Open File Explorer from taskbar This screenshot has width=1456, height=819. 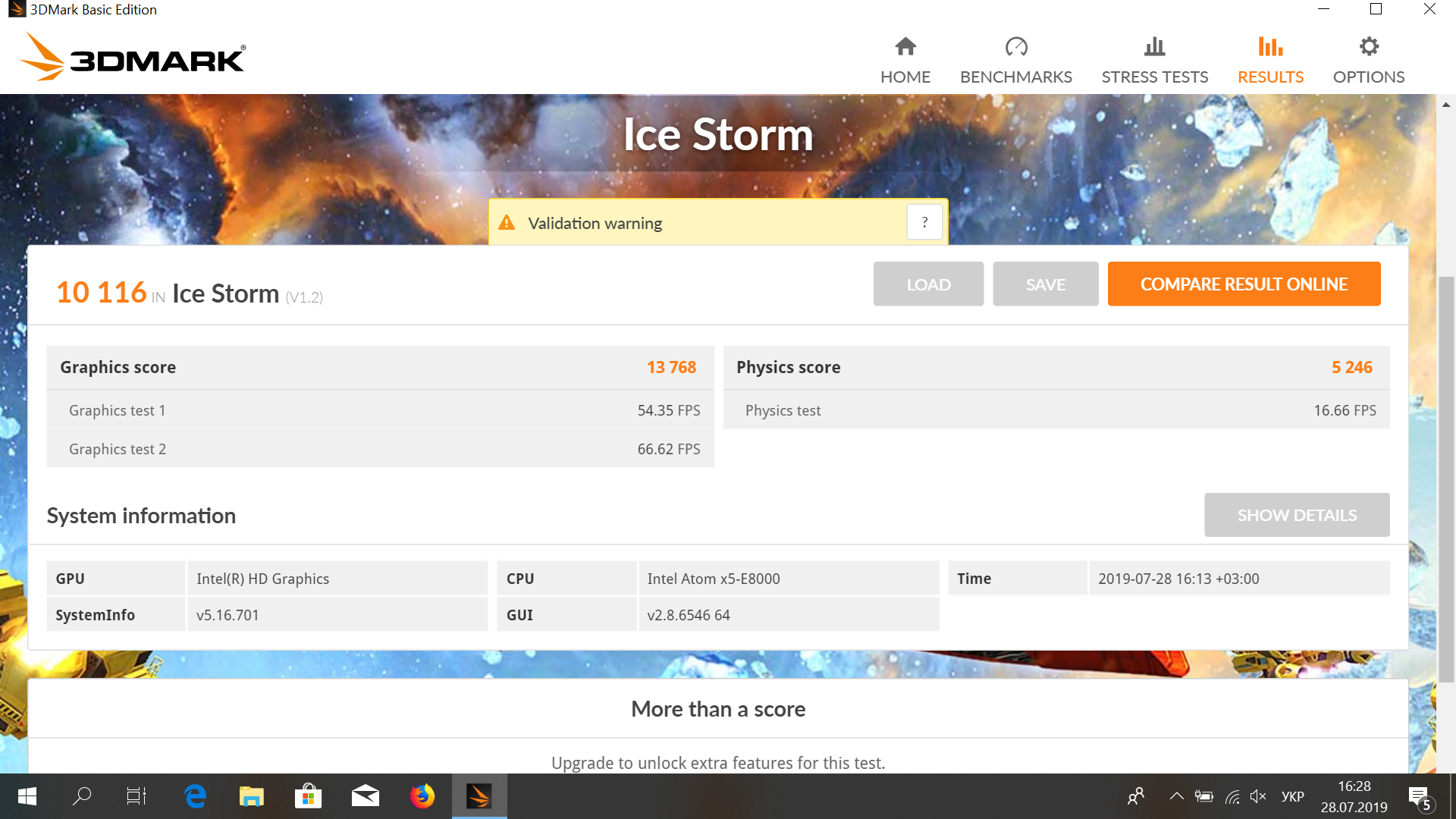tap(252, 796)
